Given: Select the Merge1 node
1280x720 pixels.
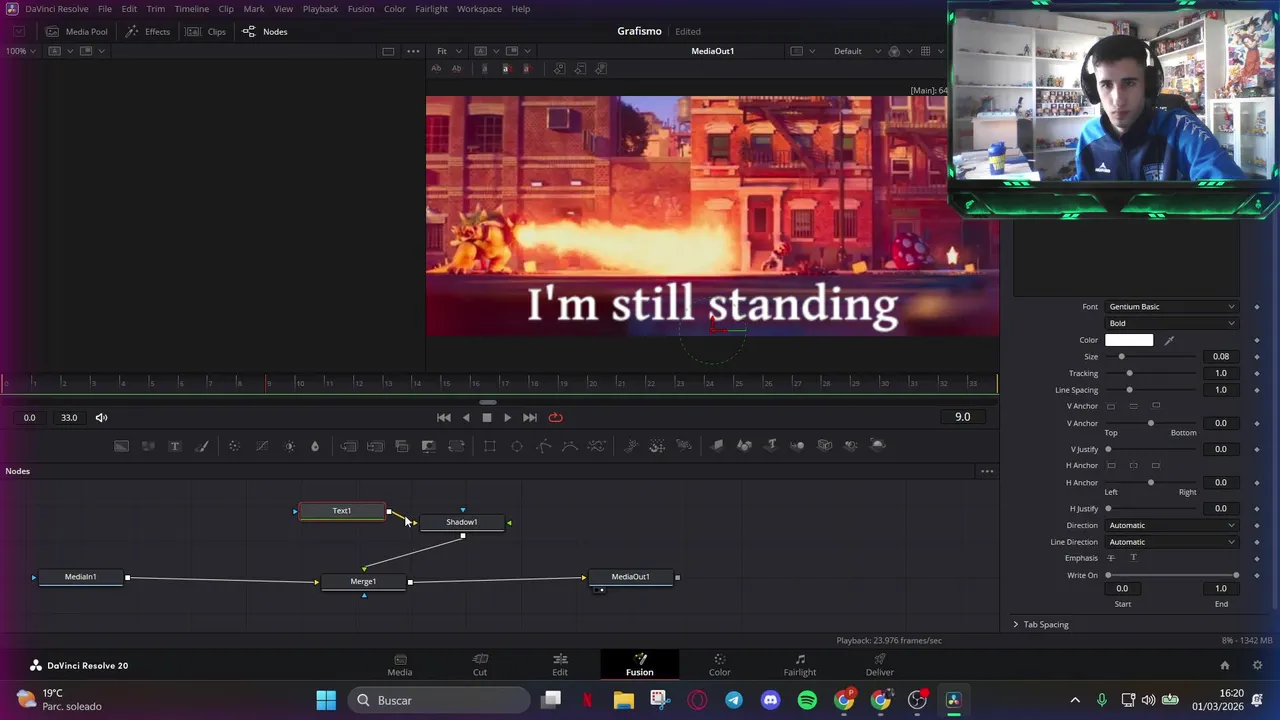Looking at the screenshot, I should pyautogui.click(x=363, y=582).
